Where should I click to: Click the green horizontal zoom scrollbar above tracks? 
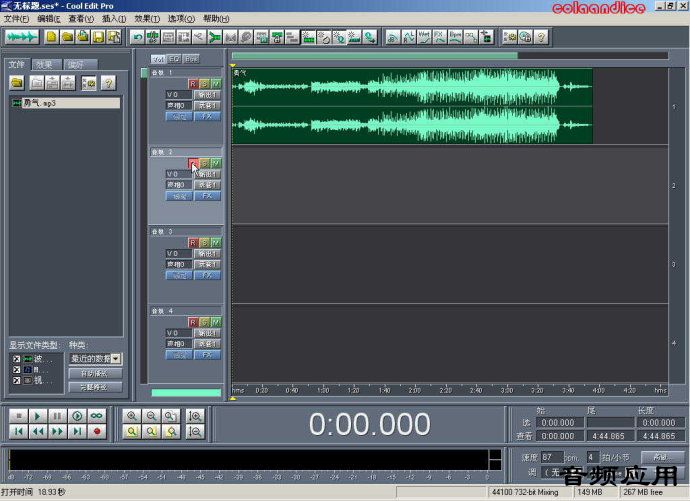click(x=374, y=56)
